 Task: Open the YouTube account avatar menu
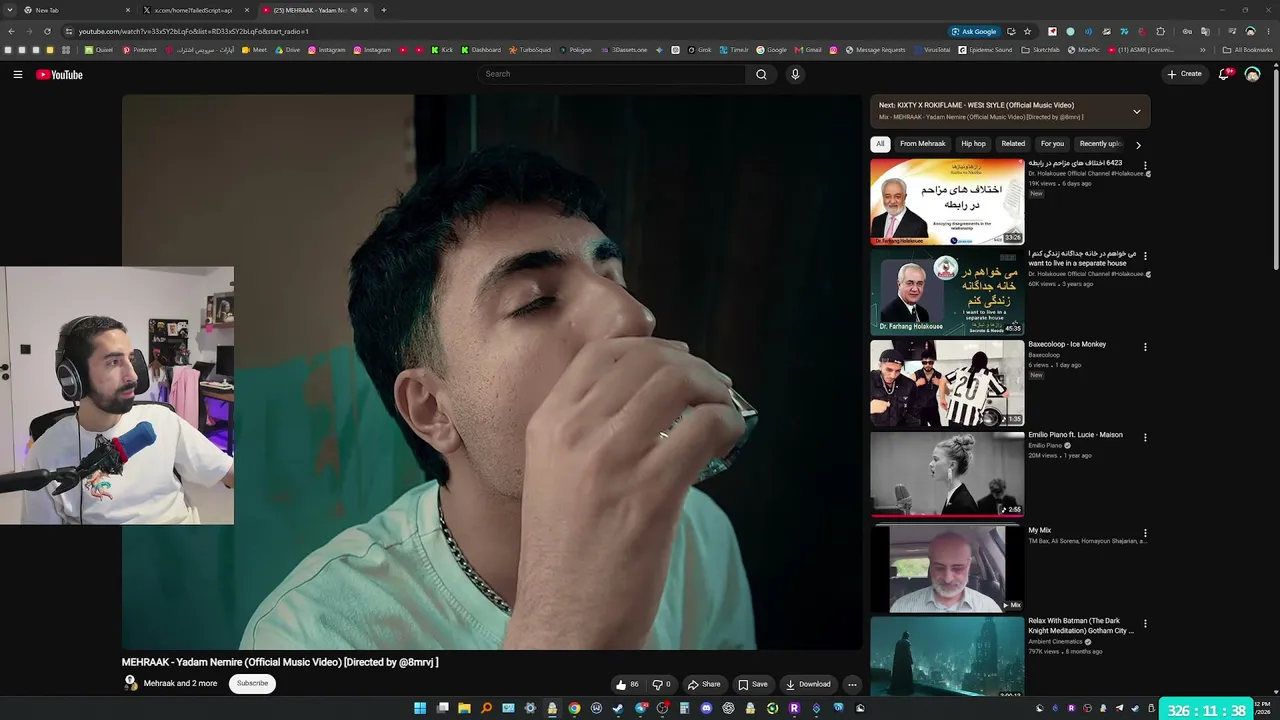(1252, 74)
